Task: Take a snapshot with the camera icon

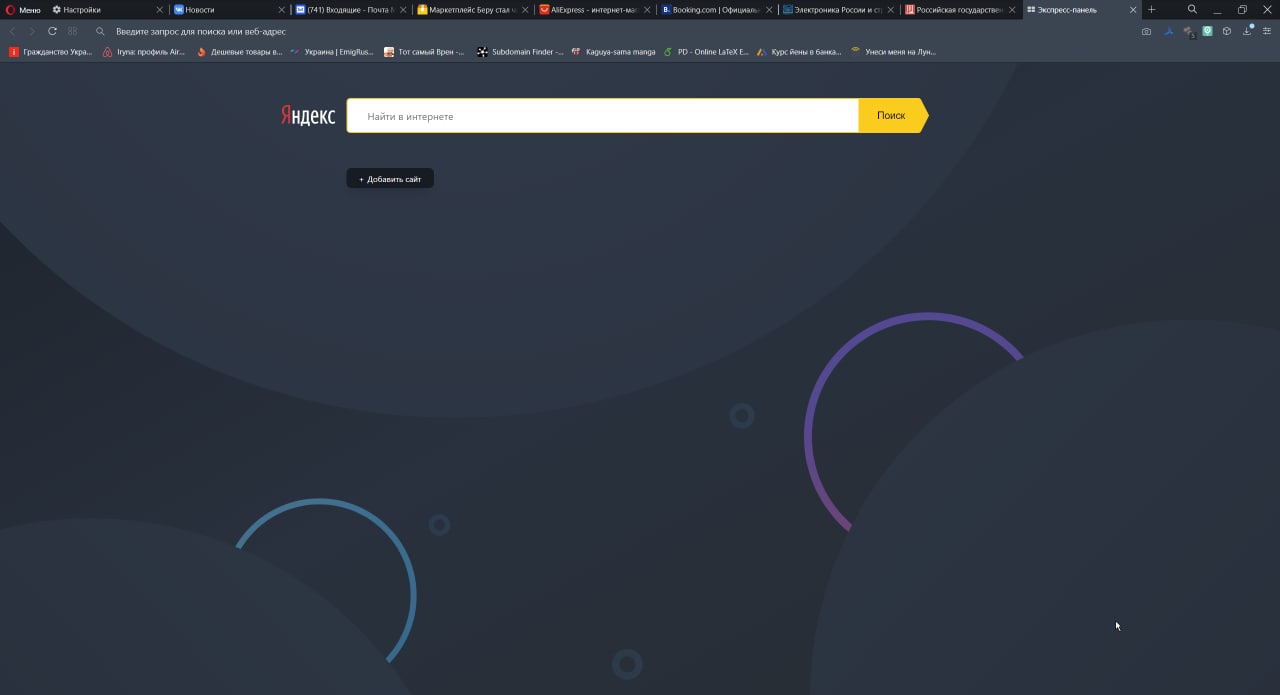Action: click(x=1146, y=31)
